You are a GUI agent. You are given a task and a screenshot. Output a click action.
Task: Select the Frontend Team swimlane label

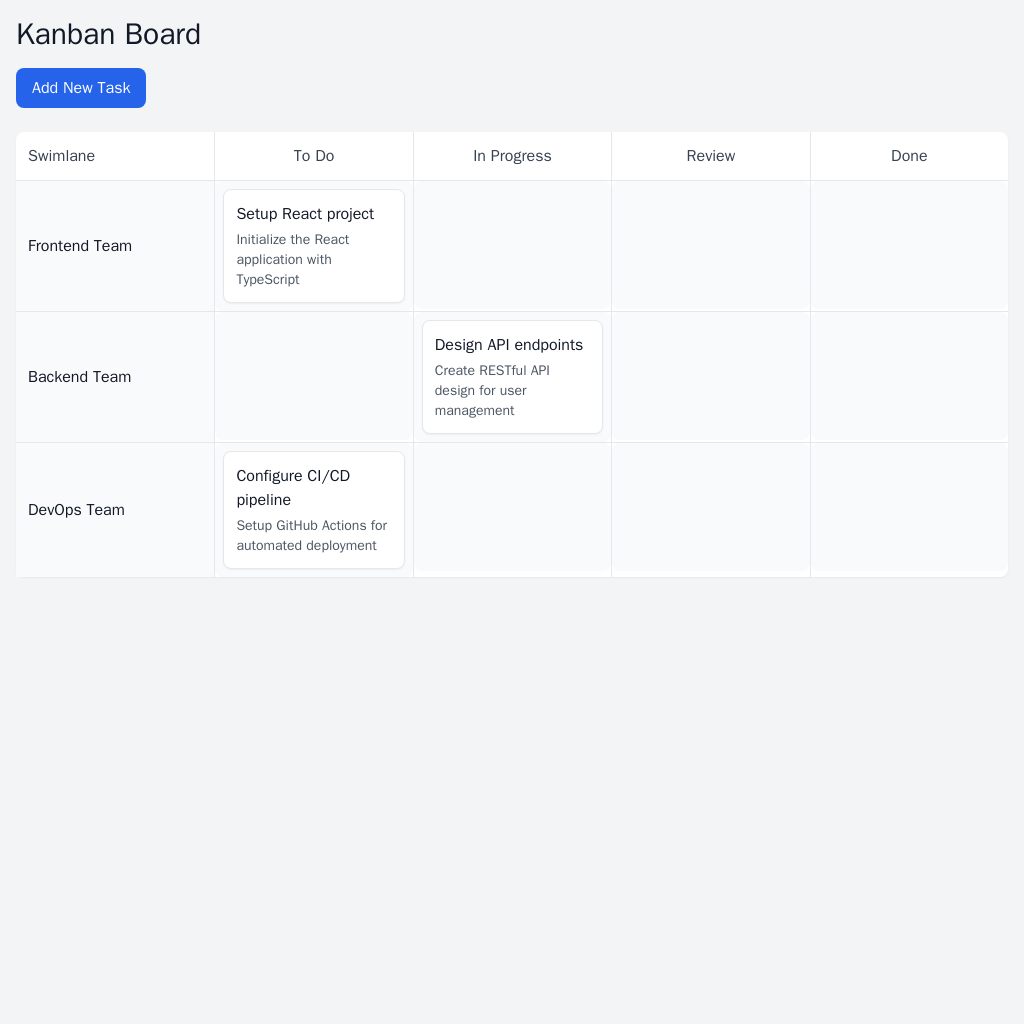pyautogui.click(x=80, y=246)
